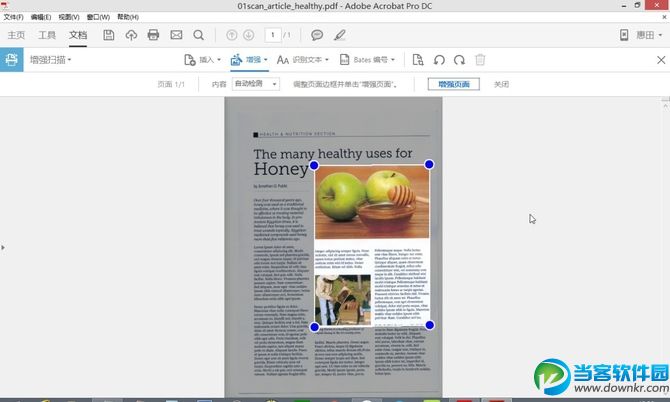Open the 识别文本 dropdown
Screen dimensions: 670x402
tap(303, 60)
